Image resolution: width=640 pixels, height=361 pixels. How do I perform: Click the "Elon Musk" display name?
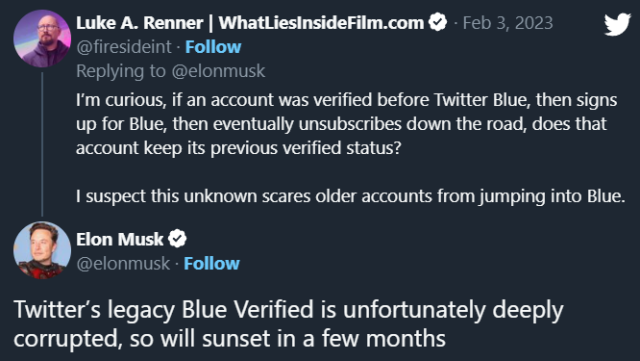120,239
